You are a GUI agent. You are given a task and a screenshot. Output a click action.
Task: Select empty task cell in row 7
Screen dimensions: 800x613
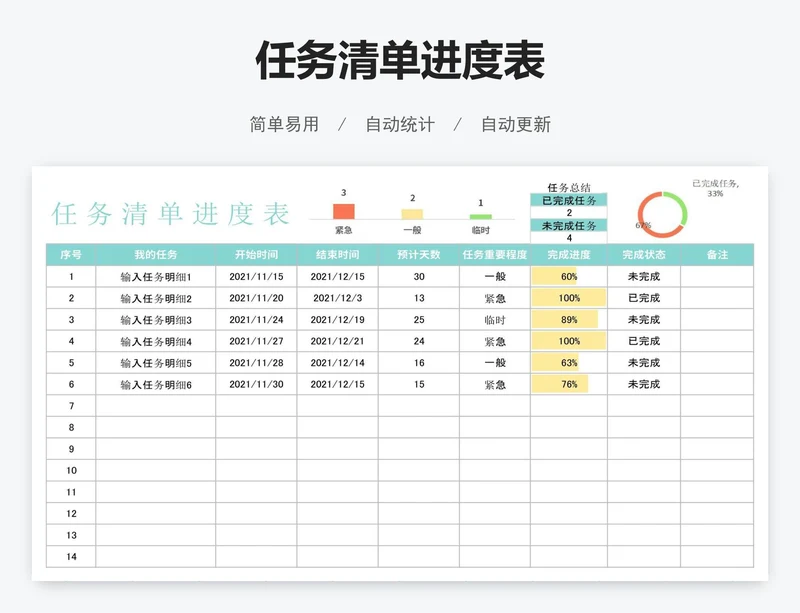click(x=156, y=406)
